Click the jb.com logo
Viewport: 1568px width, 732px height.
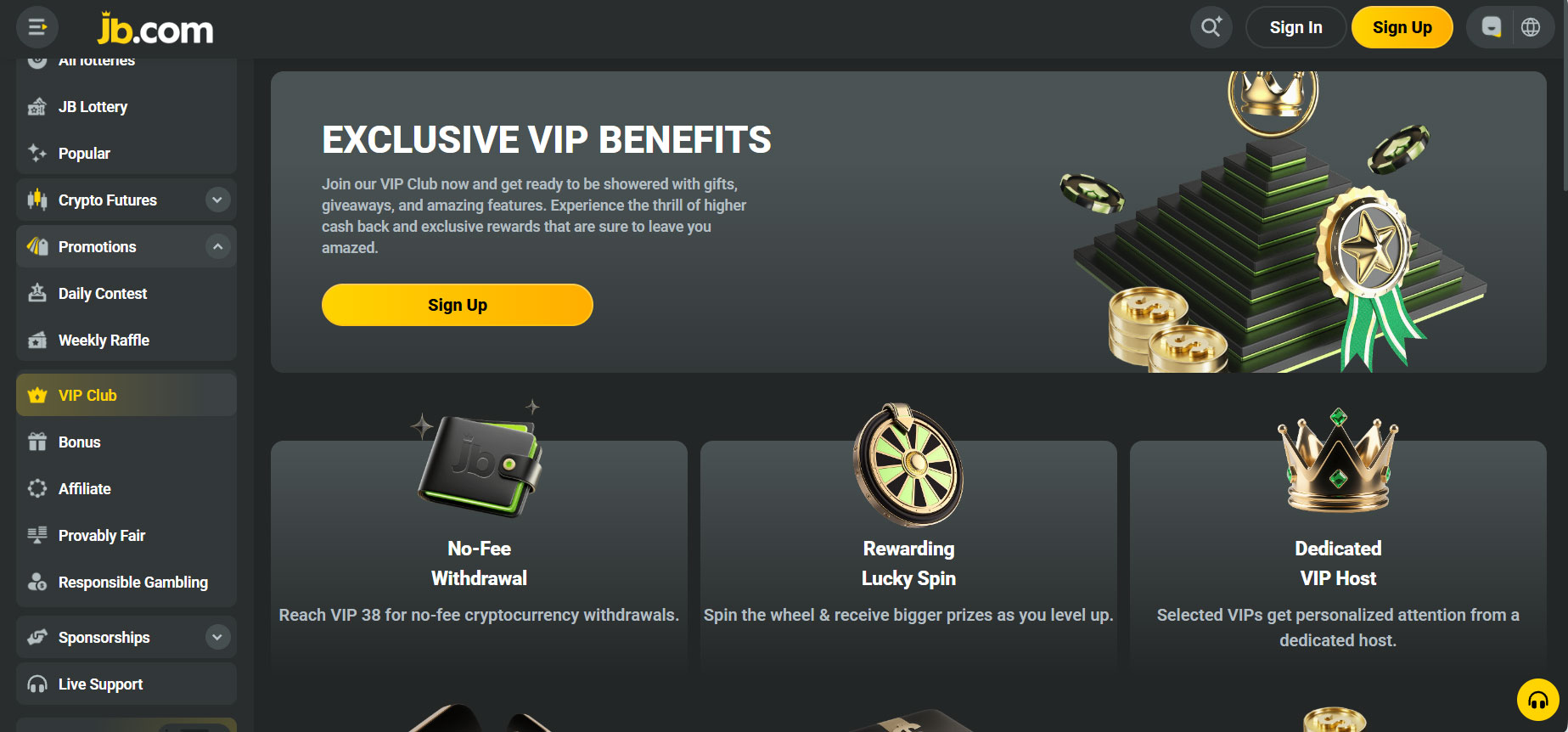point(155,29)
